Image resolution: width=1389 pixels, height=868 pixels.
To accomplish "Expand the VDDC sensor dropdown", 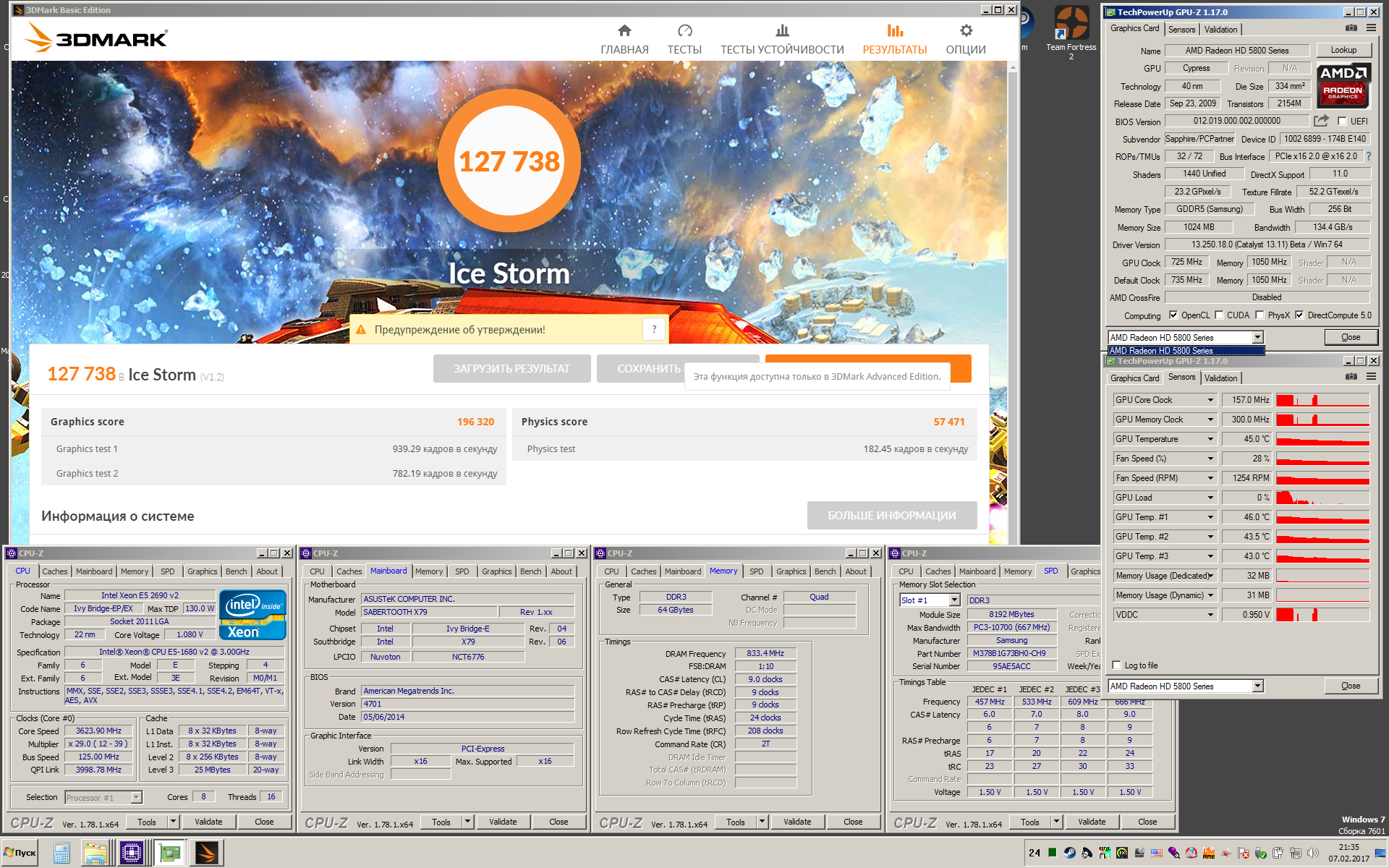I will 1210,615.
